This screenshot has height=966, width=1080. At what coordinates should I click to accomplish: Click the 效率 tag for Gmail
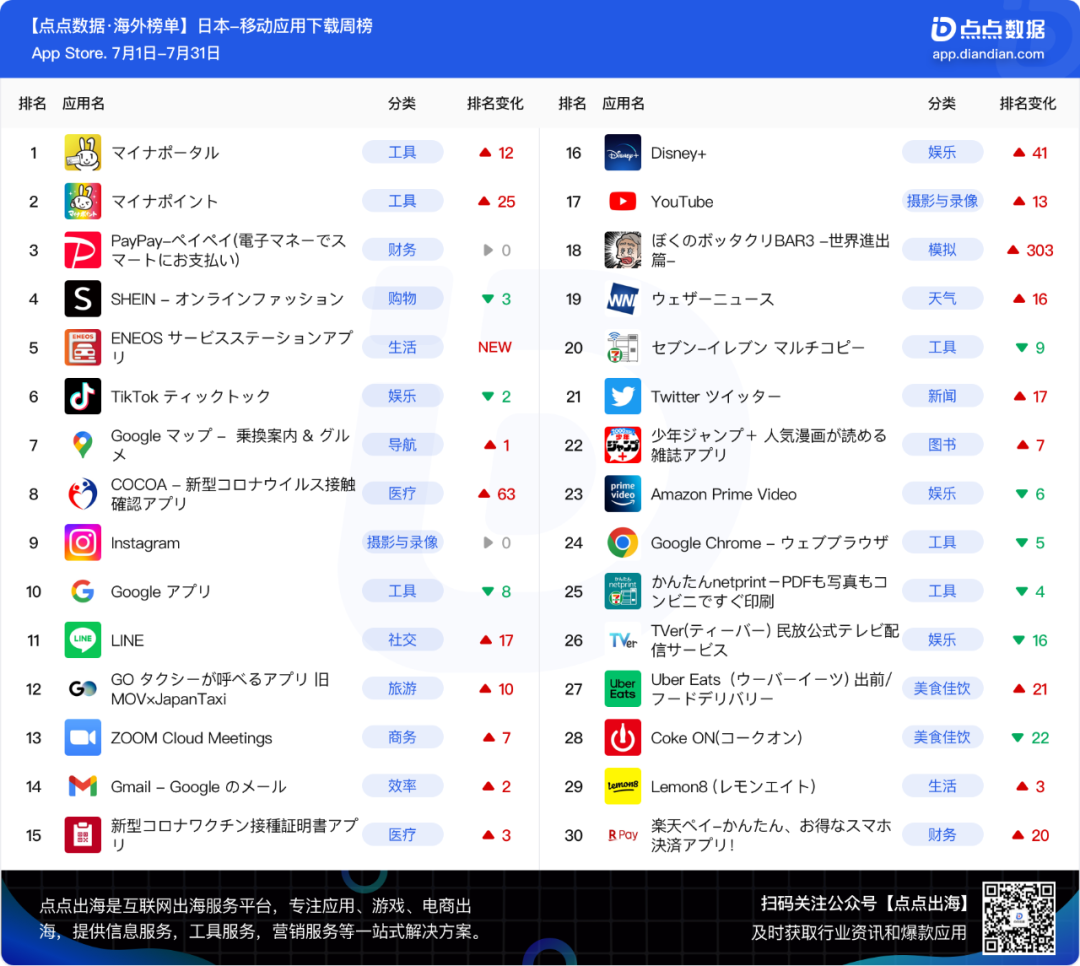402,786
